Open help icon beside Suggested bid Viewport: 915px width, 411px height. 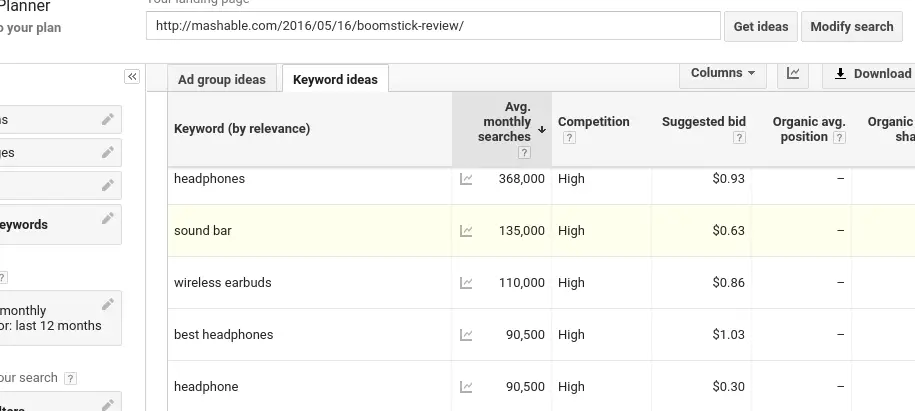[x=739, y=138]
